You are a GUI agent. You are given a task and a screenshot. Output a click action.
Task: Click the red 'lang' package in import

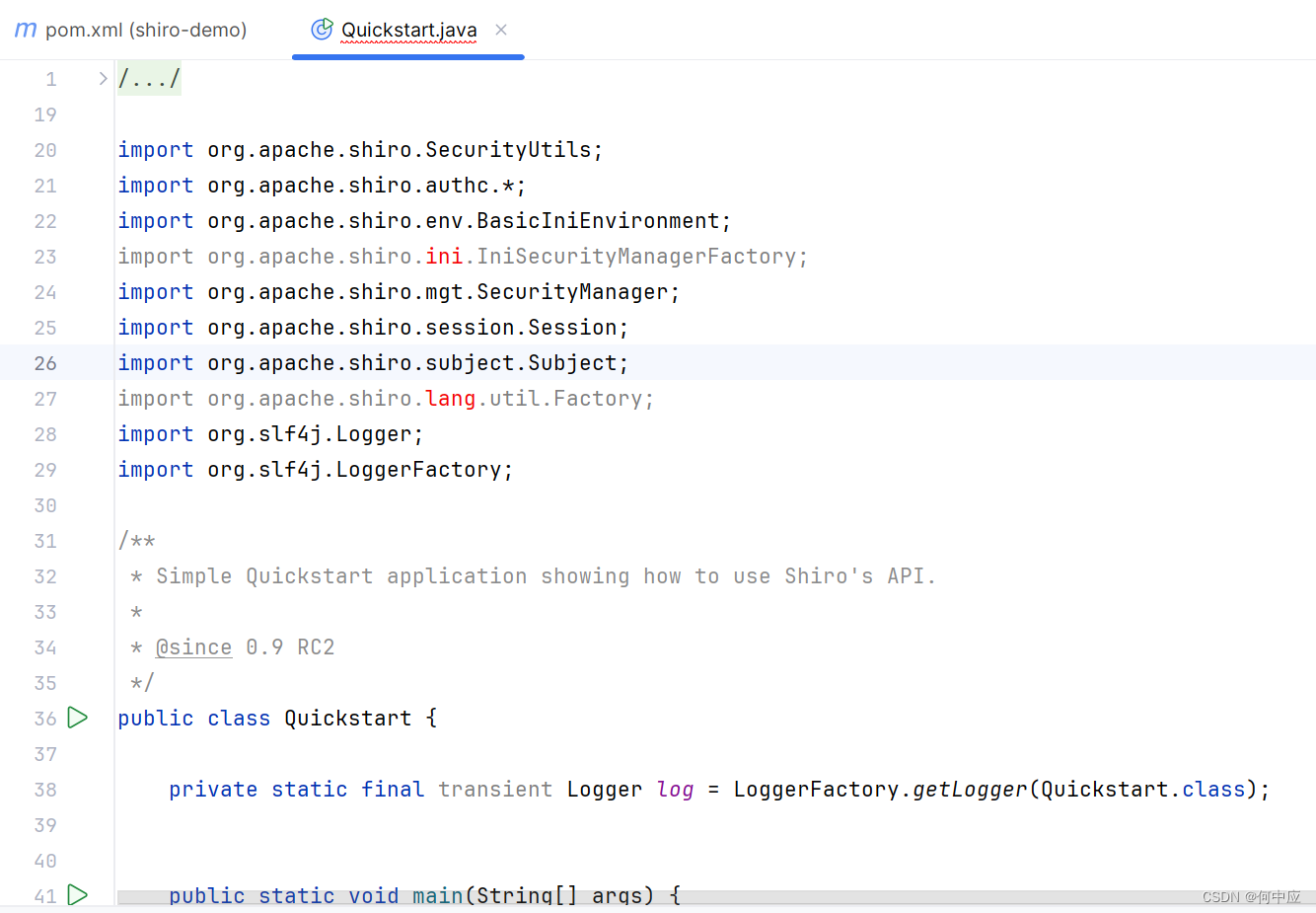(451, 399)
